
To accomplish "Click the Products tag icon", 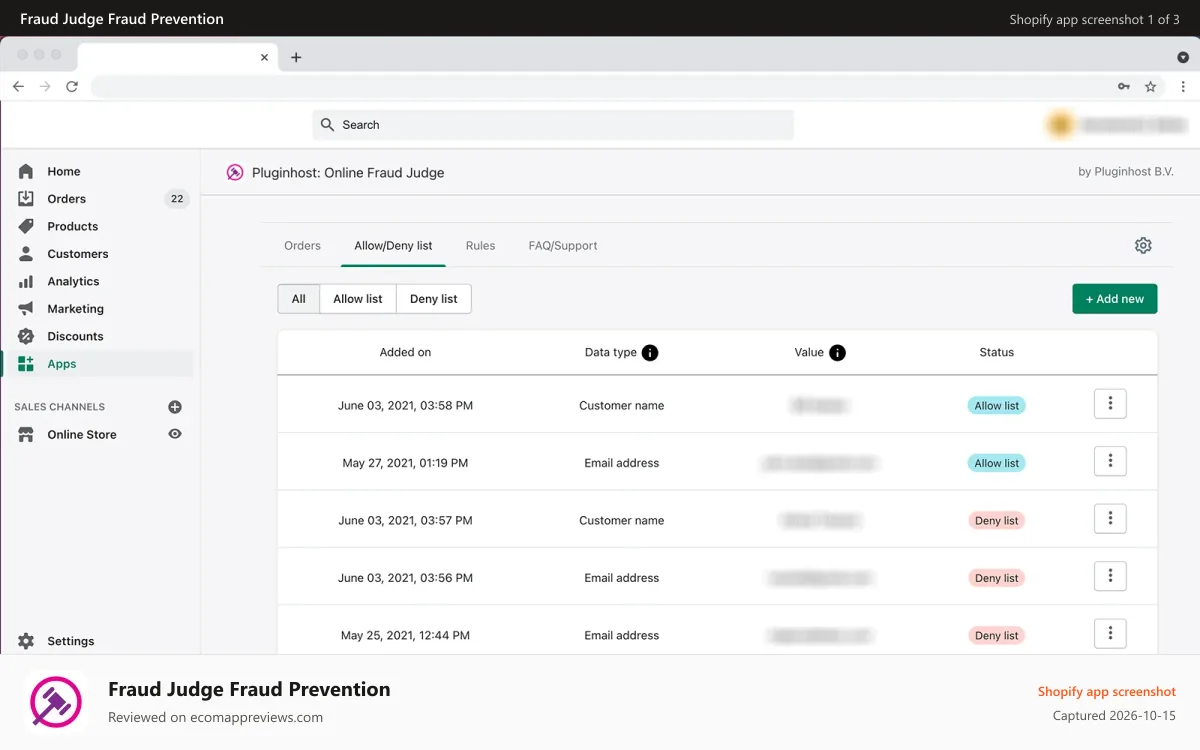I will pyautogui.click(x=26, y=226).
